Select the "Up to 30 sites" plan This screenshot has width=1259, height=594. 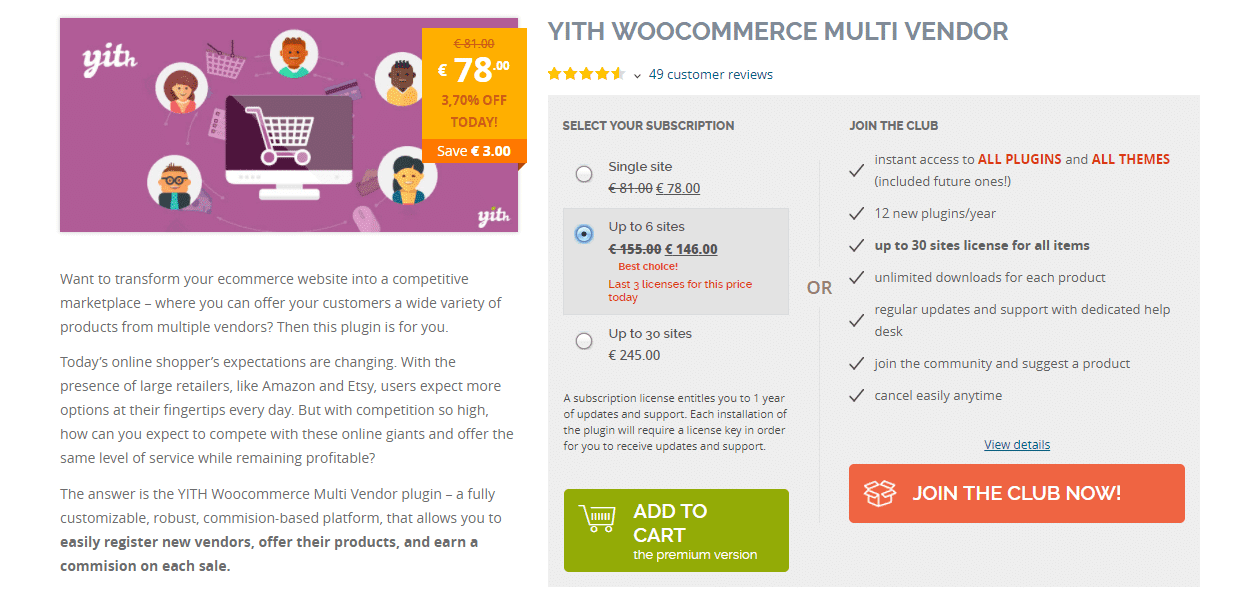coord(583,341)
